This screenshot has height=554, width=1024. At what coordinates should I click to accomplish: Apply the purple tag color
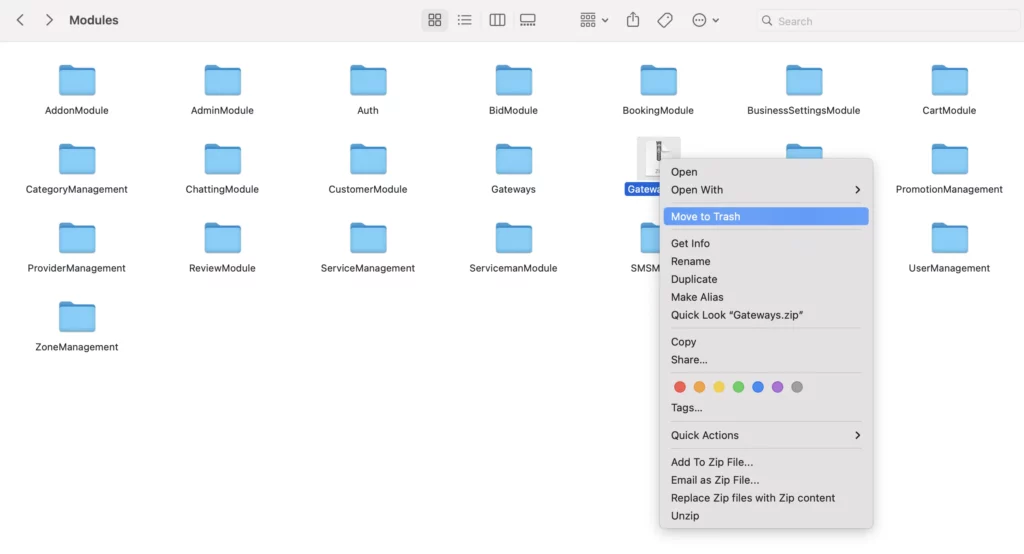pos(777,387)
